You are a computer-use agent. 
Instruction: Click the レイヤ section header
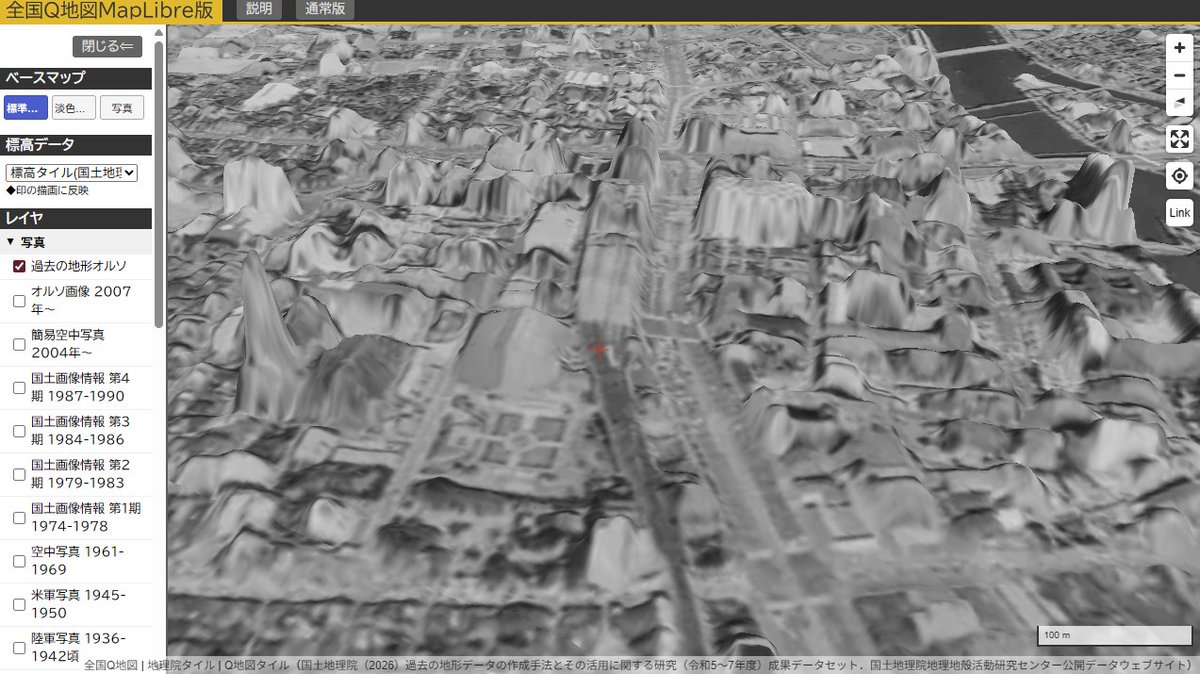[76, 218]
